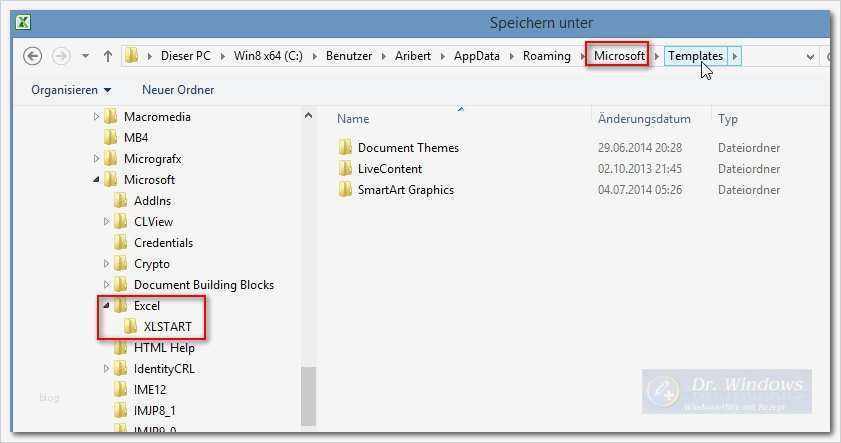Viewport: 841px width, 443px height.
Task: Go up one folder level arrow
Action: [x=108, y=56]
